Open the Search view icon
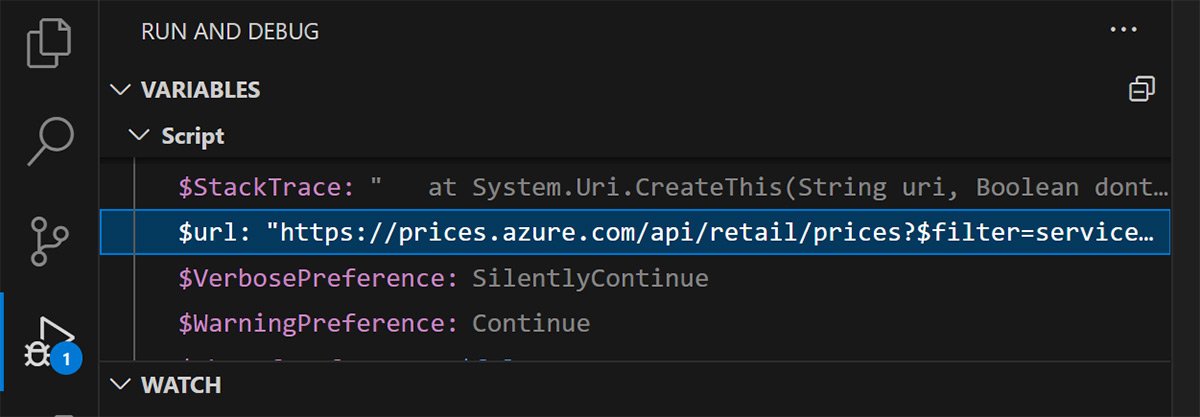 (50, 141)
